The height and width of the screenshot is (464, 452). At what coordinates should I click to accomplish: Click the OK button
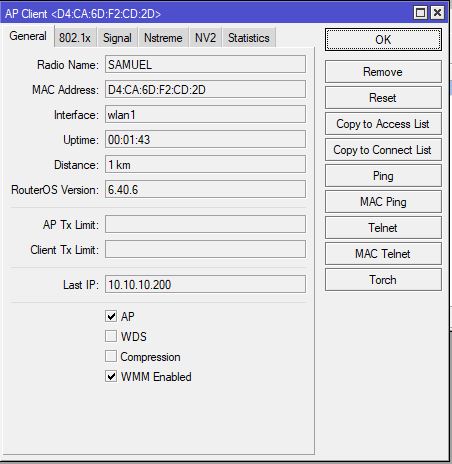[383, 40]
